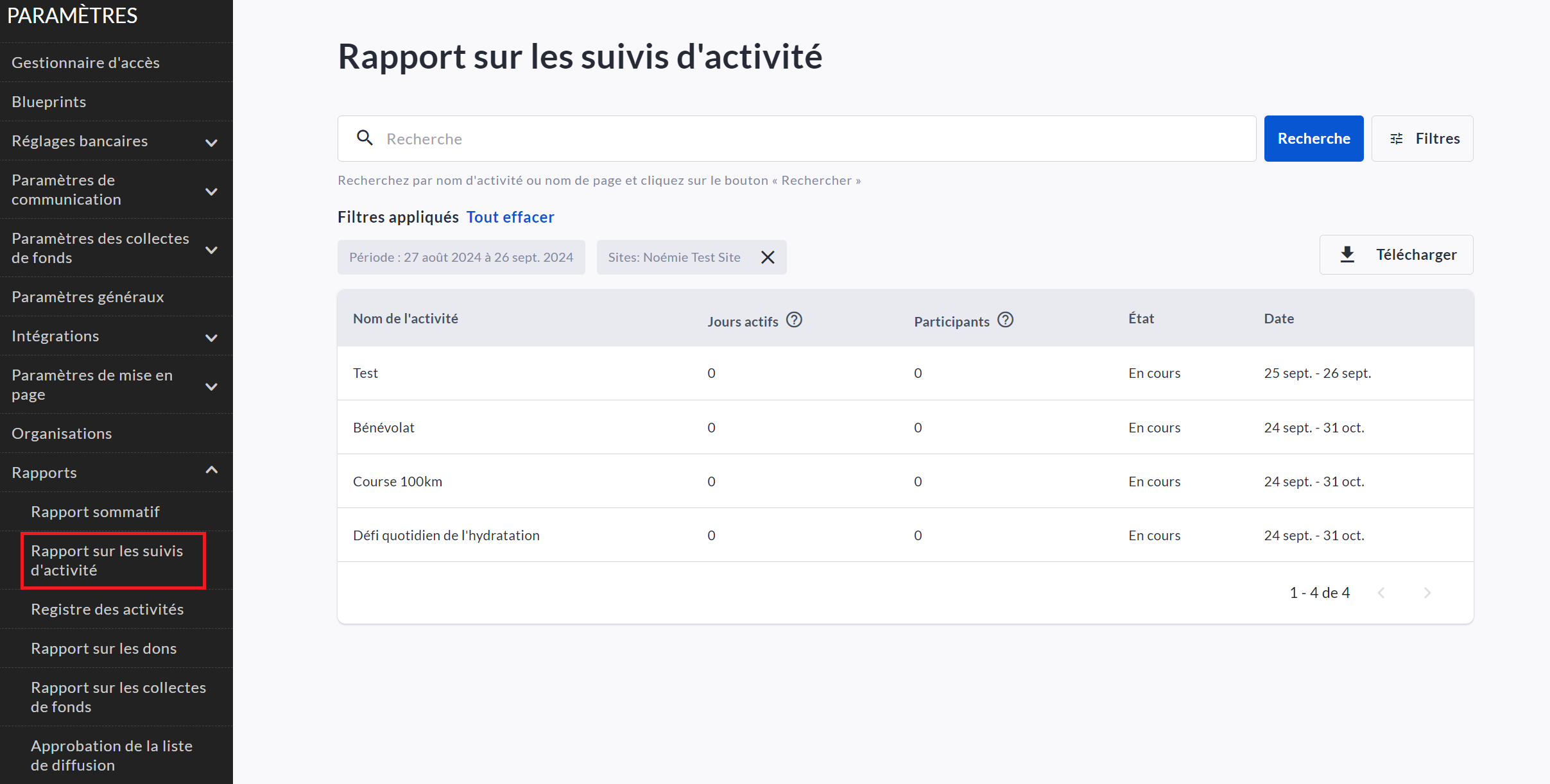Open the Filtres panel
1550x784 pixels.
pyautogui.click(x=1422, y=139)
